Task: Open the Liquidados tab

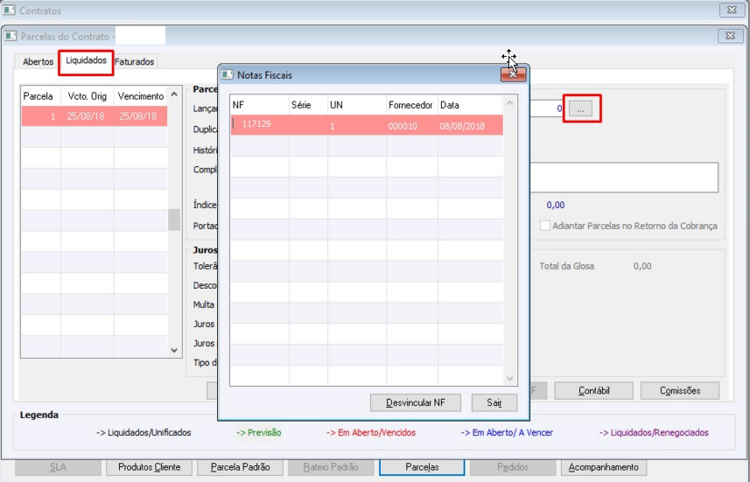Action: [86, 61]
